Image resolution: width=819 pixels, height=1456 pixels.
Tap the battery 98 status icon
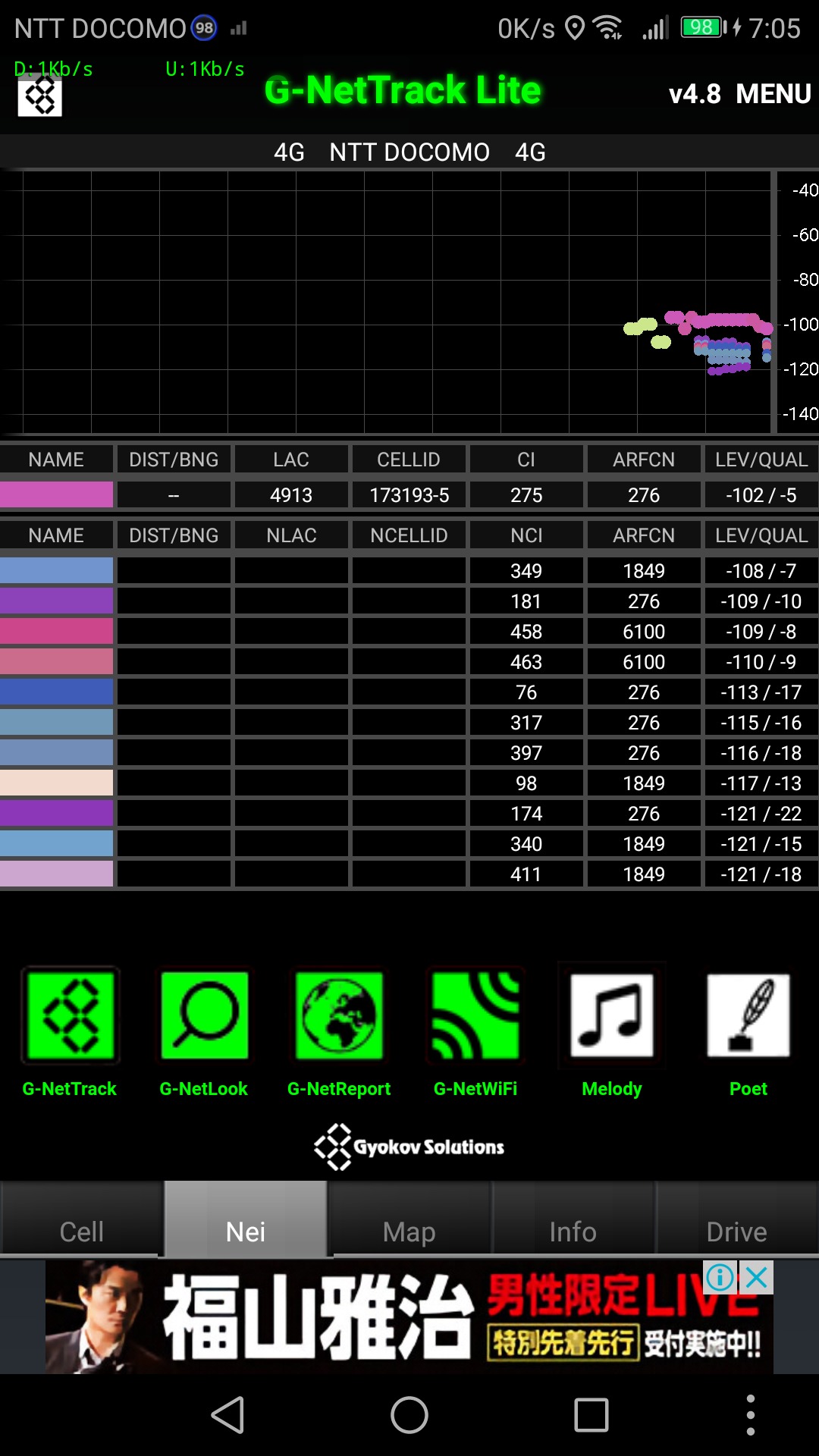(x=704, y=28)
